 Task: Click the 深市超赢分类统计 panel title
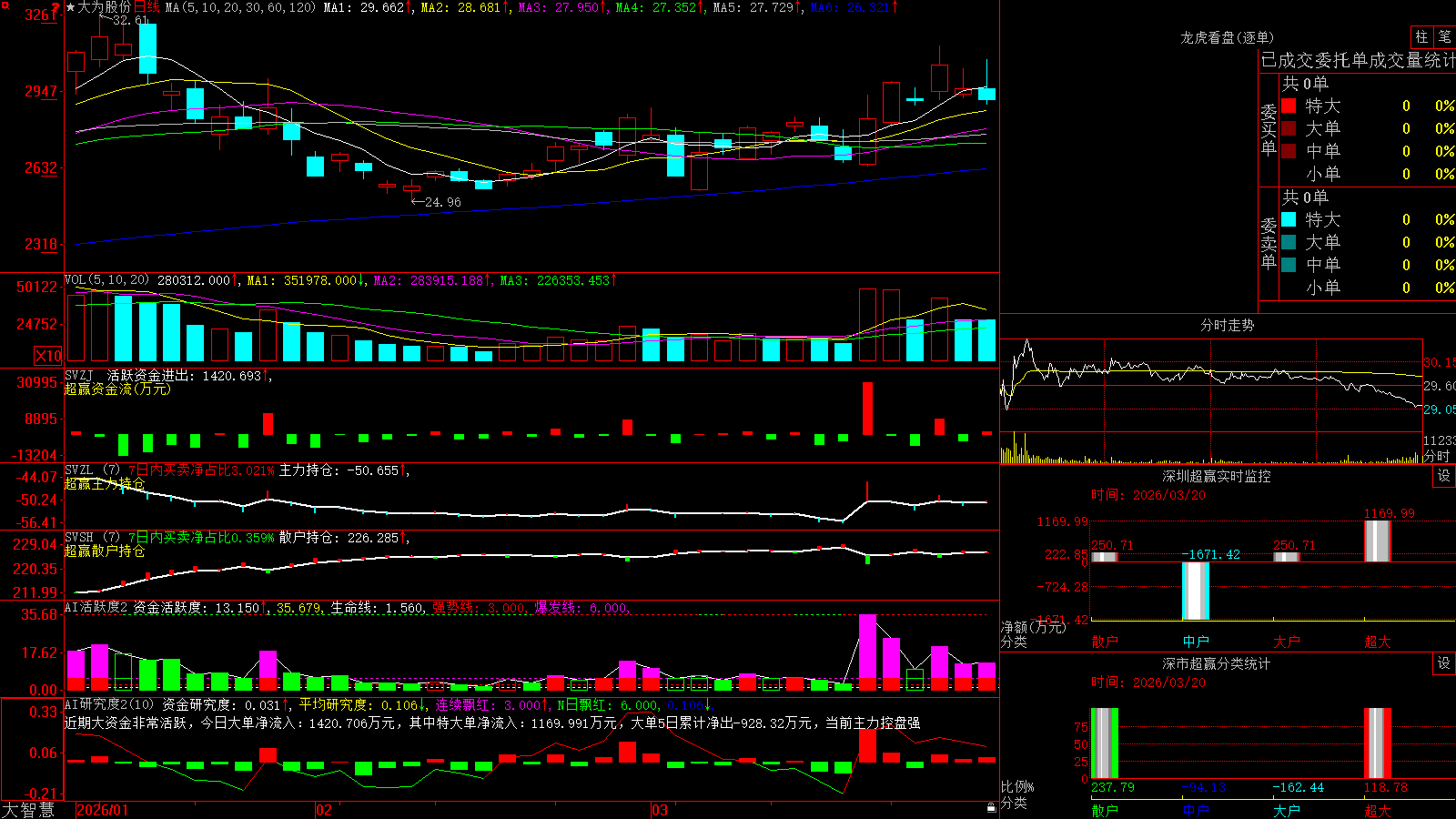point(1217,663)
